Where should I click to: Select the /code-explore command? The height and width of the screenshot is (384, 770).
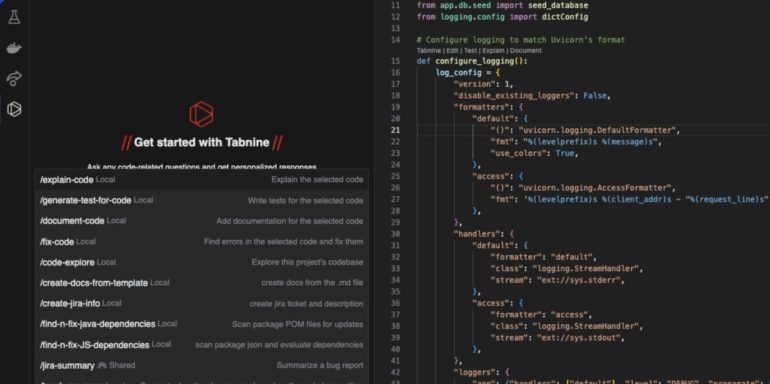202,262
